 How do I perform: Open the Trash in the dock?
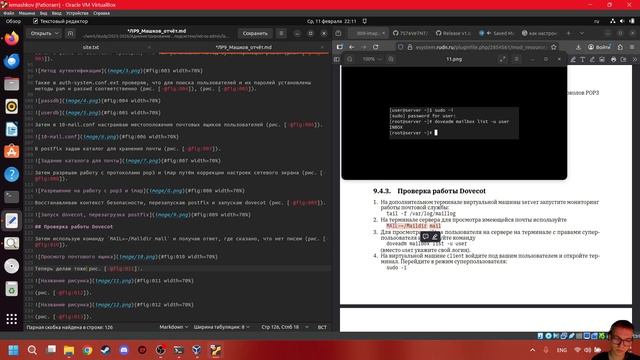tap(11, 289)
